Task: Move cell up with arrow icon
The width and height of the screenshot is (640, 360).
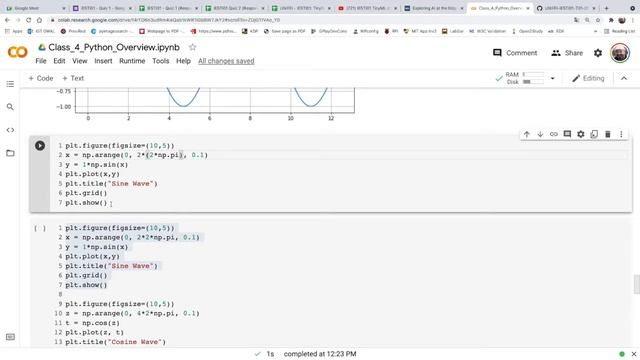Action: [x=527, y=134]
